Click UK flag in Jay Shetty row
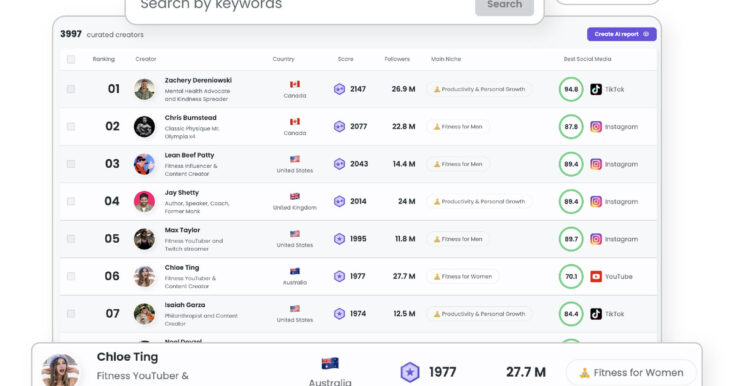 click(295, 196)
